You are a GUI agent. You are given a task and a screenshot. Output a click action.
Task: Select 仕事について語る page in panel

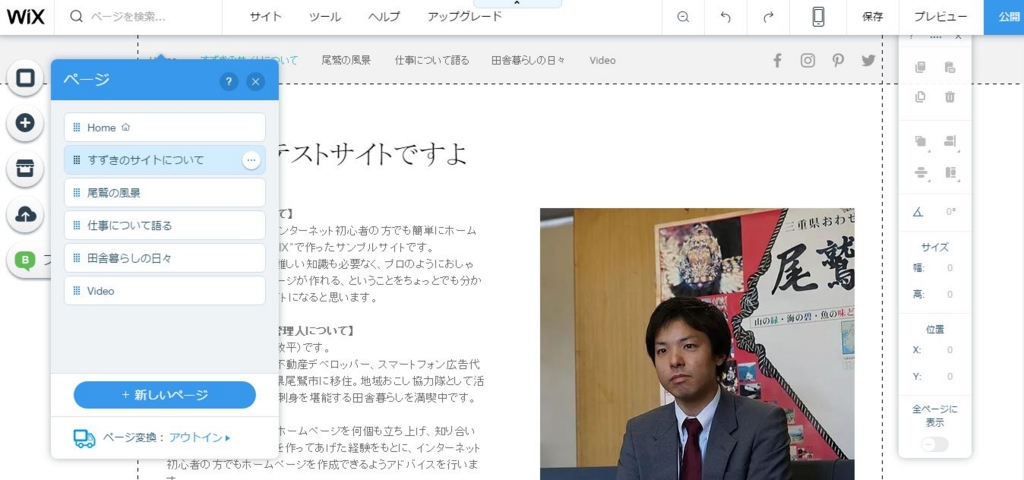point(165,225)
